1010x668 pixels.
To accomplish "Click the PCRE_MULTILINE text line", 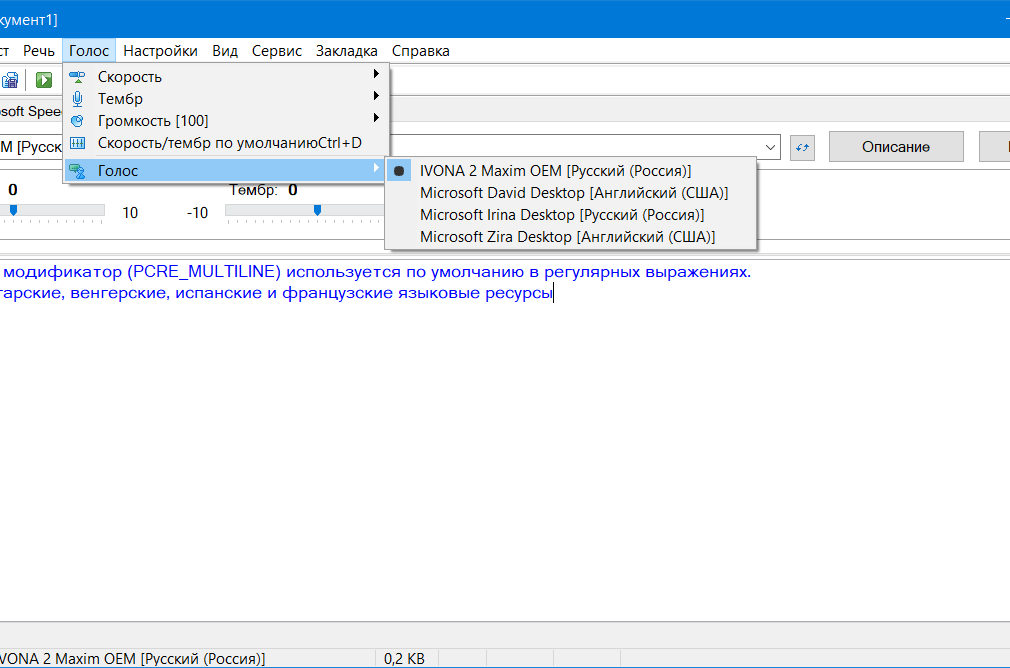I will coord(376,272).
